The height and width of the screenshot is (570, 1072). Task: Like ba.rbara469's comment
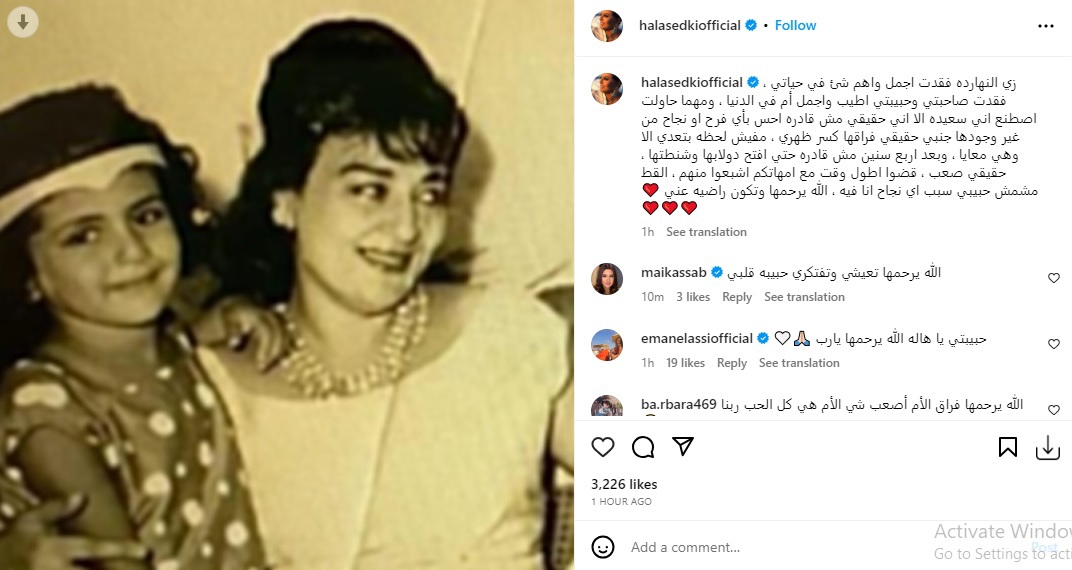(1054, 409)
